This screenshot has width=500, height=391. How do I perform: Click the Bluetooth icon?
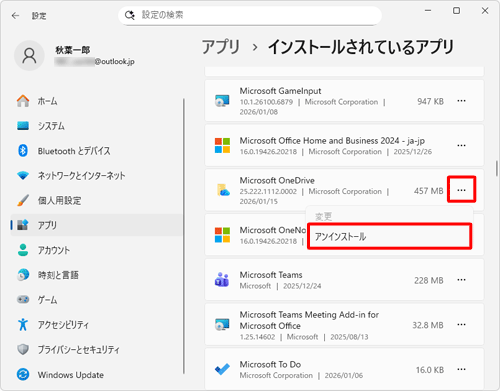point(23,151)
